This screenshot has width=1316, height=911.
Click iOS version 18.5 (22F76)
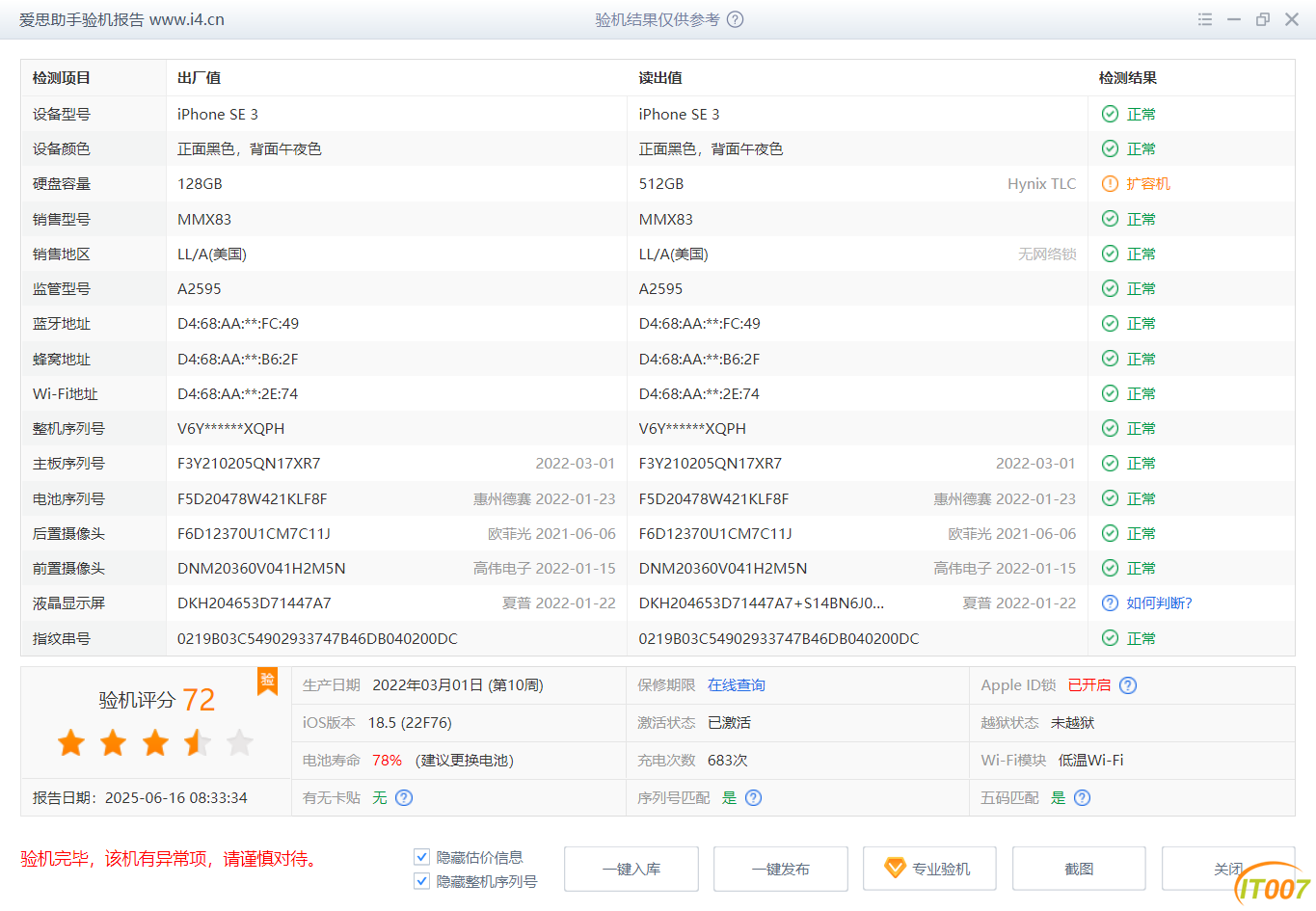click(x=410, y=722)
